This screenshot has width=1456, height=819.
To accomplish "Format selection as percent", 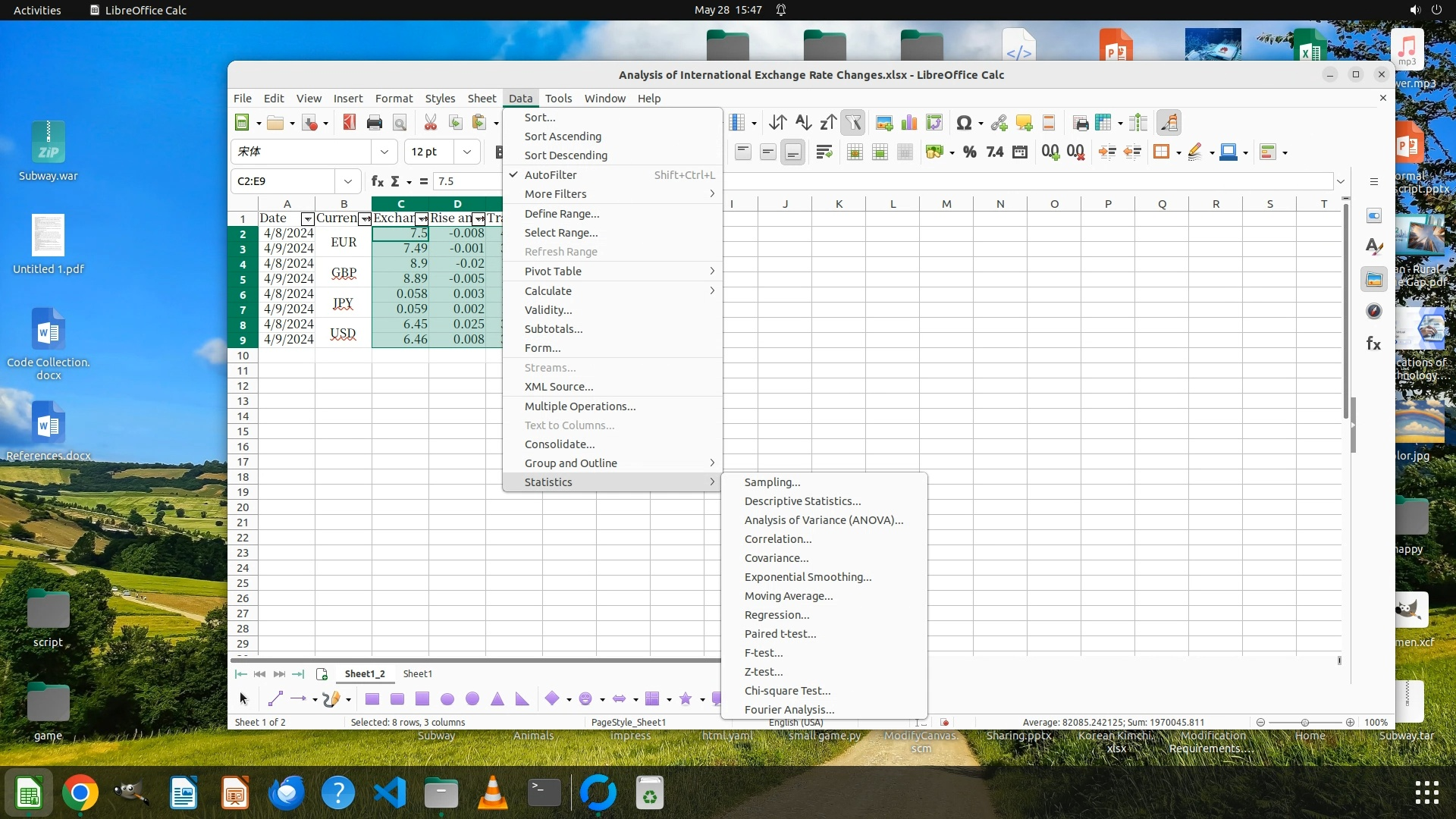I will tap(969, 152).
